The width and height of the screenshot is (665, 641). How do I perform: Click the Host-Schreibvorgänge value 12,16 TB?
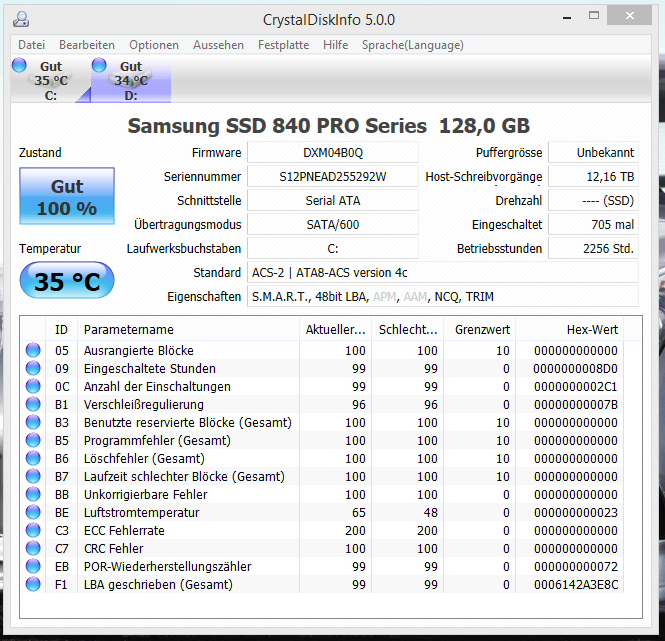tap(593, 176)
